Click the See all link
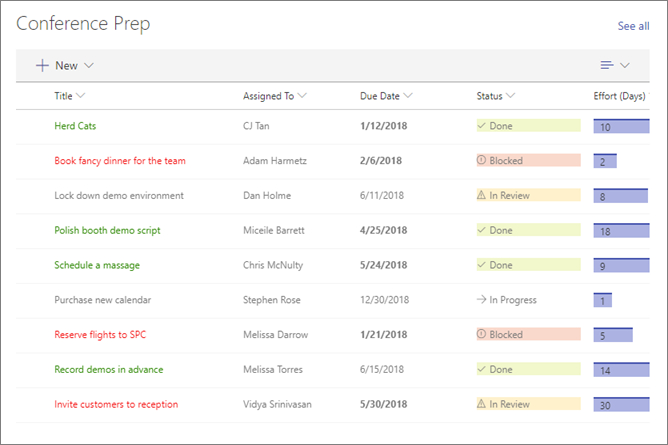Viewport: 668px width, 445px height. click(633, 26)
